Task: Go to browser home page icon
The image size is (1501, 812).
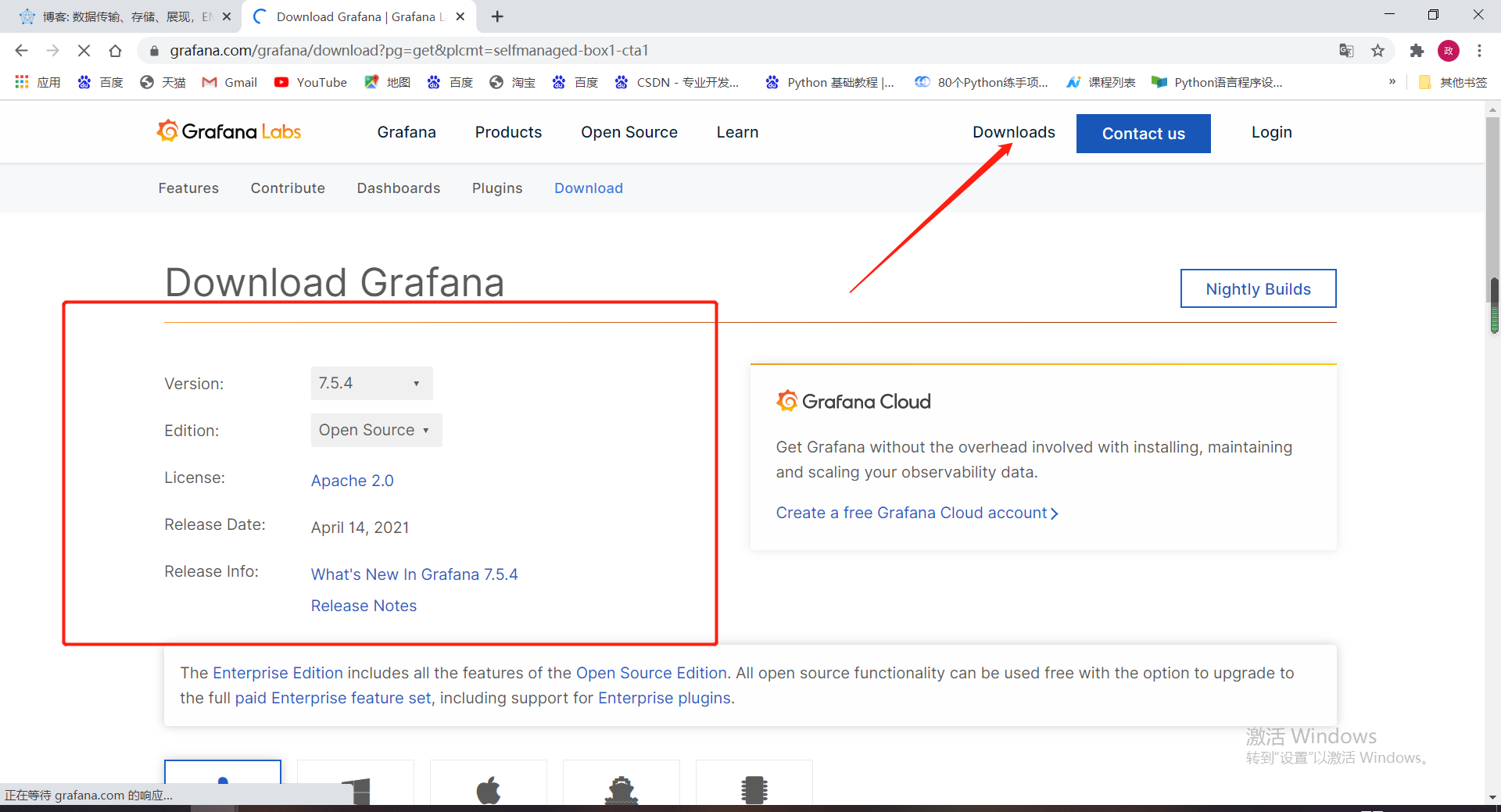Action: tap(115, 51)
